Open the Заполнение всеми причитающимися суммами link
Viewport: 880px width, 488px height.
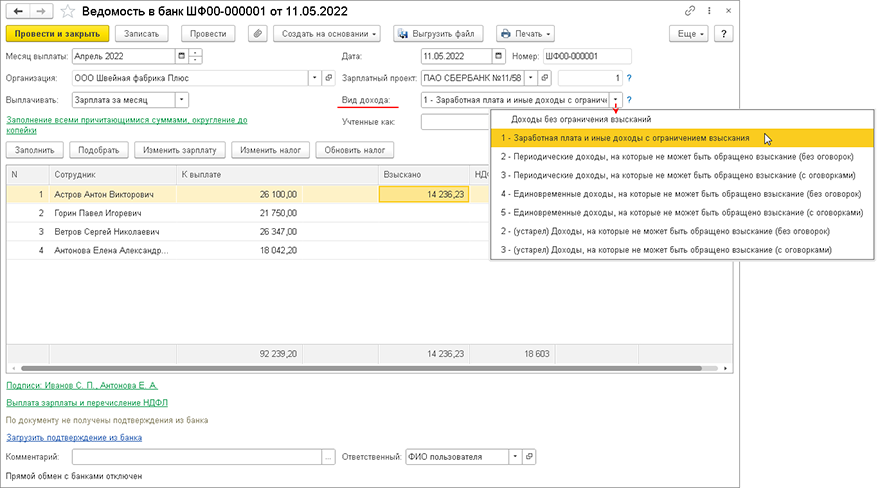(127, 125)
